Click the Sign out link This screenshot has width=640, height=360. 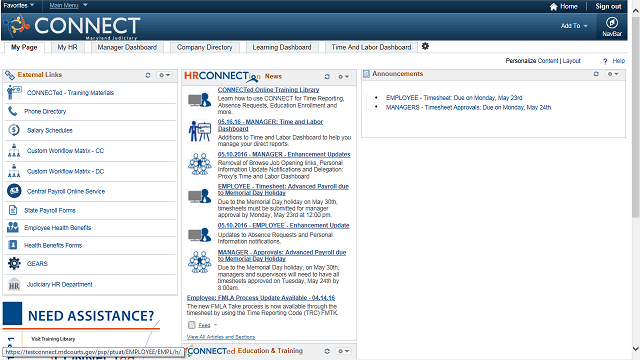click(x=608, y=7)
